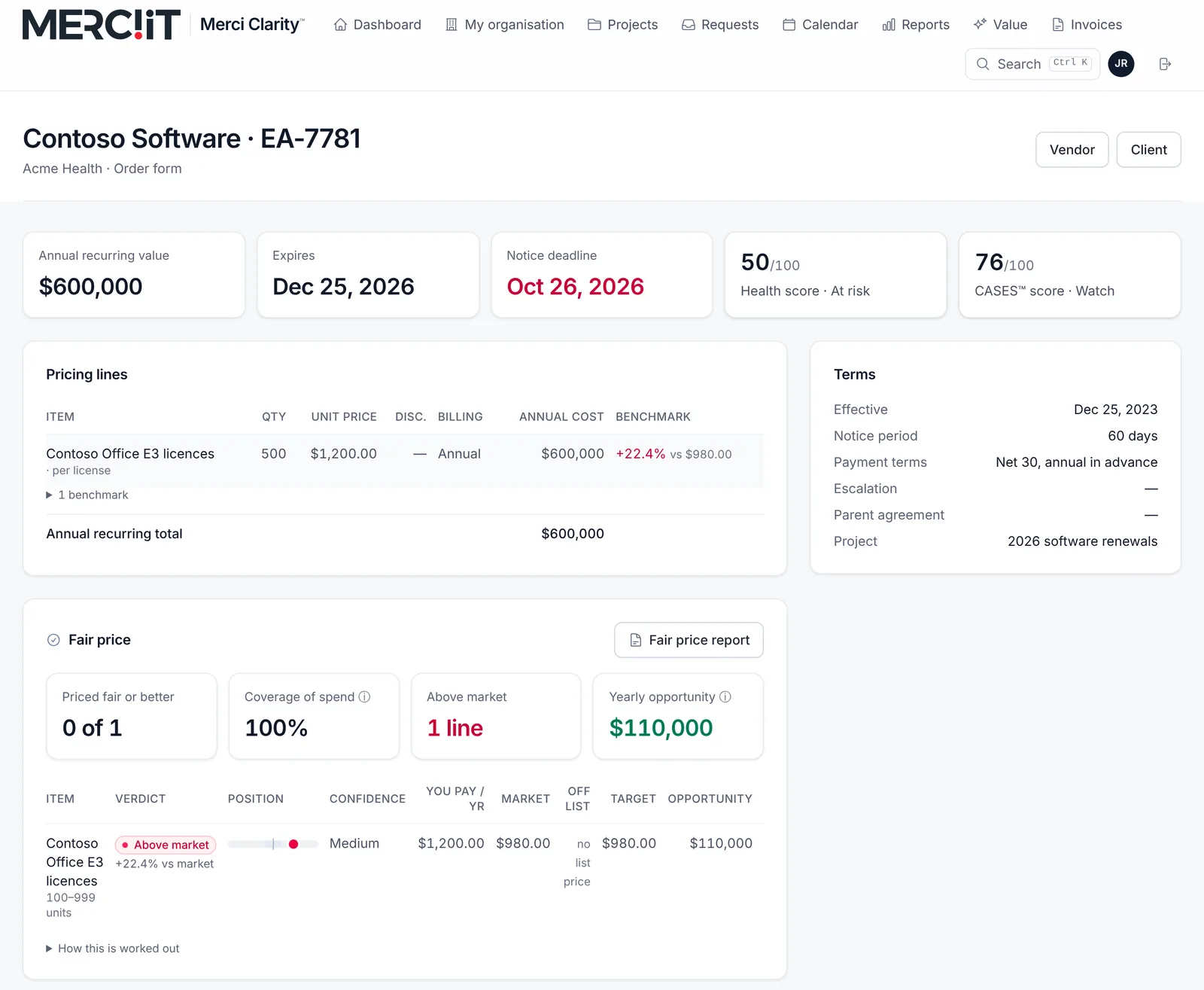This screenshot has height=990, width=1204.
Task: Expand the 1 benchmark disclosure
Action: [x=87, y=495]
